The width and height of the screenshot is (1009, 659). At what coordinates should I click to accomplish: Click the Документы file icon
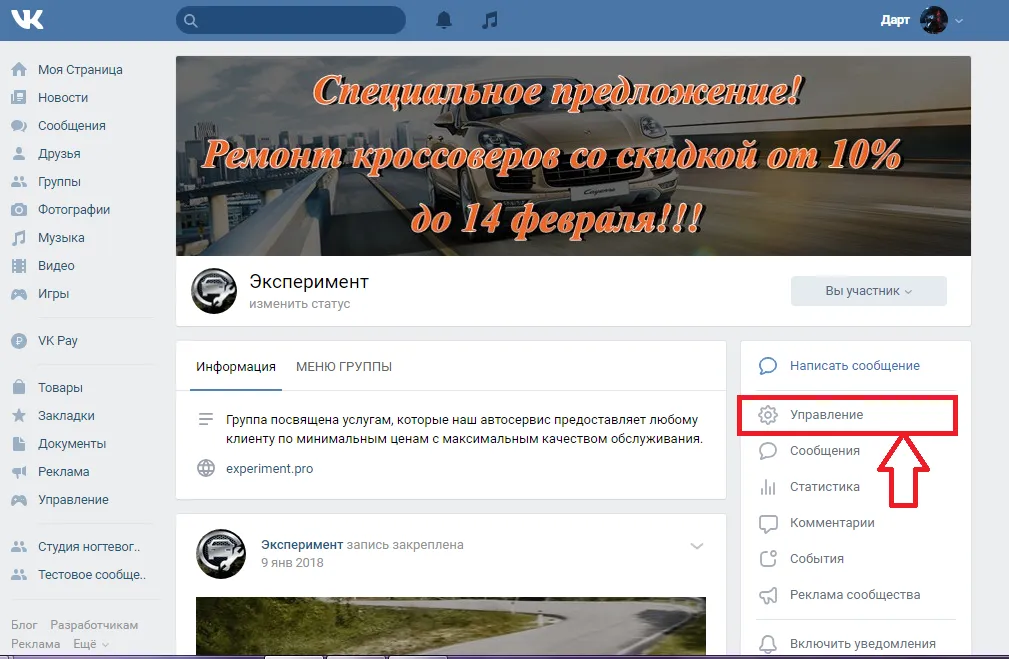(19, 443)
